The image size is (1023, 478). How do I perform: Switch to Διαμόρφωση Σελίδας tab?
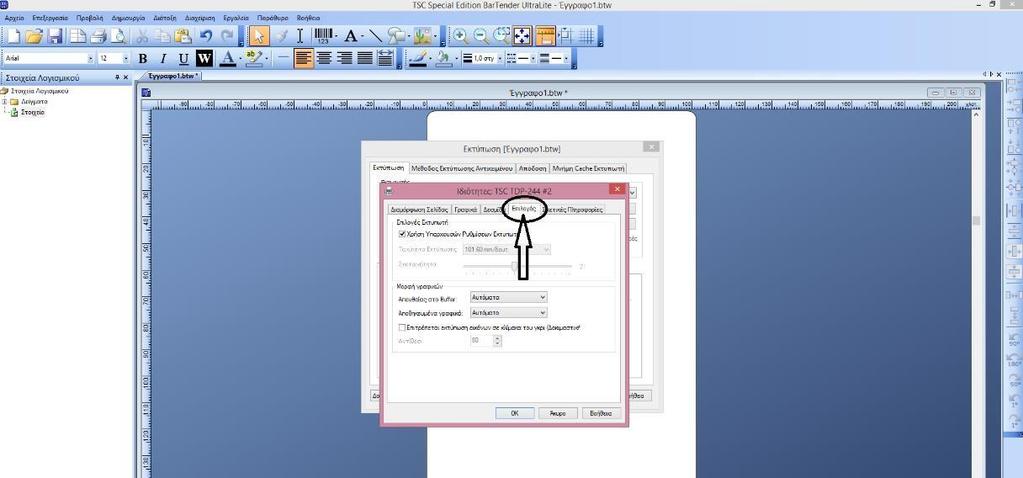click(x=419, y=210)
